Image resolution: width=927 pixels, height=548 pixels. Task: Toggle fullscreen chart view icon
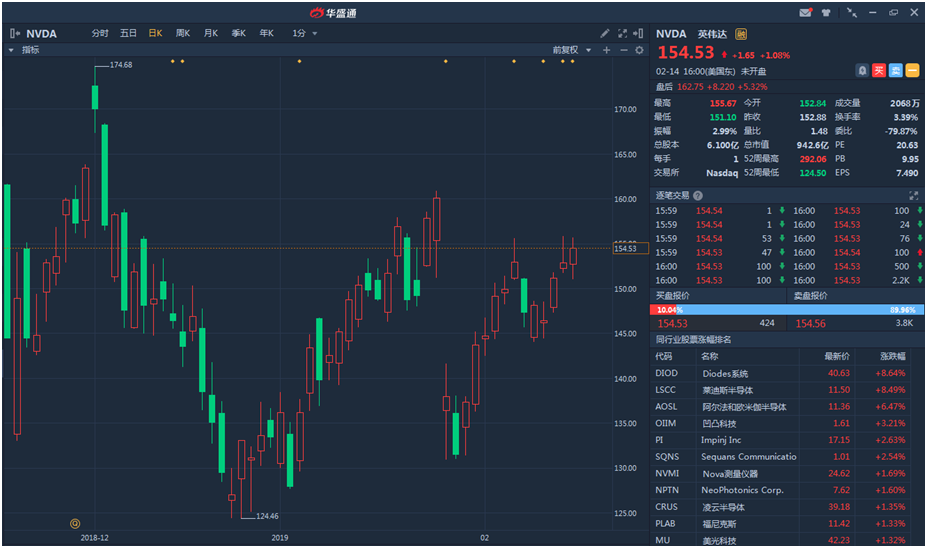coord(622,33)
